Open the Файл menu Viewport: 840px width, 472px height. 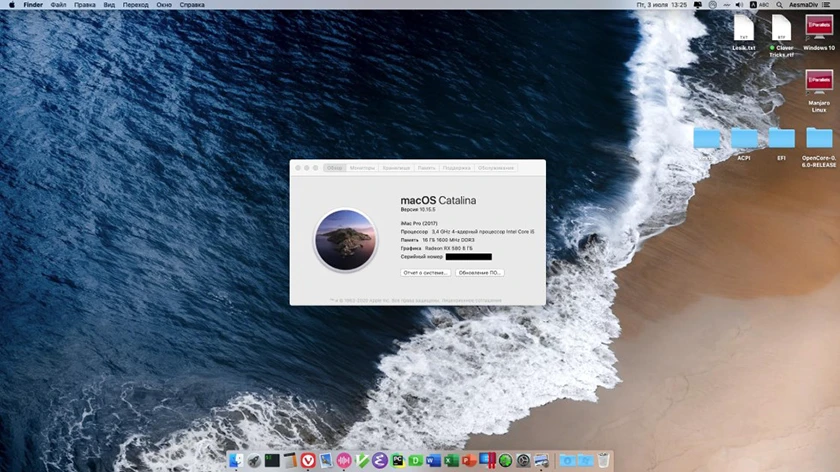tap(58, 5)
